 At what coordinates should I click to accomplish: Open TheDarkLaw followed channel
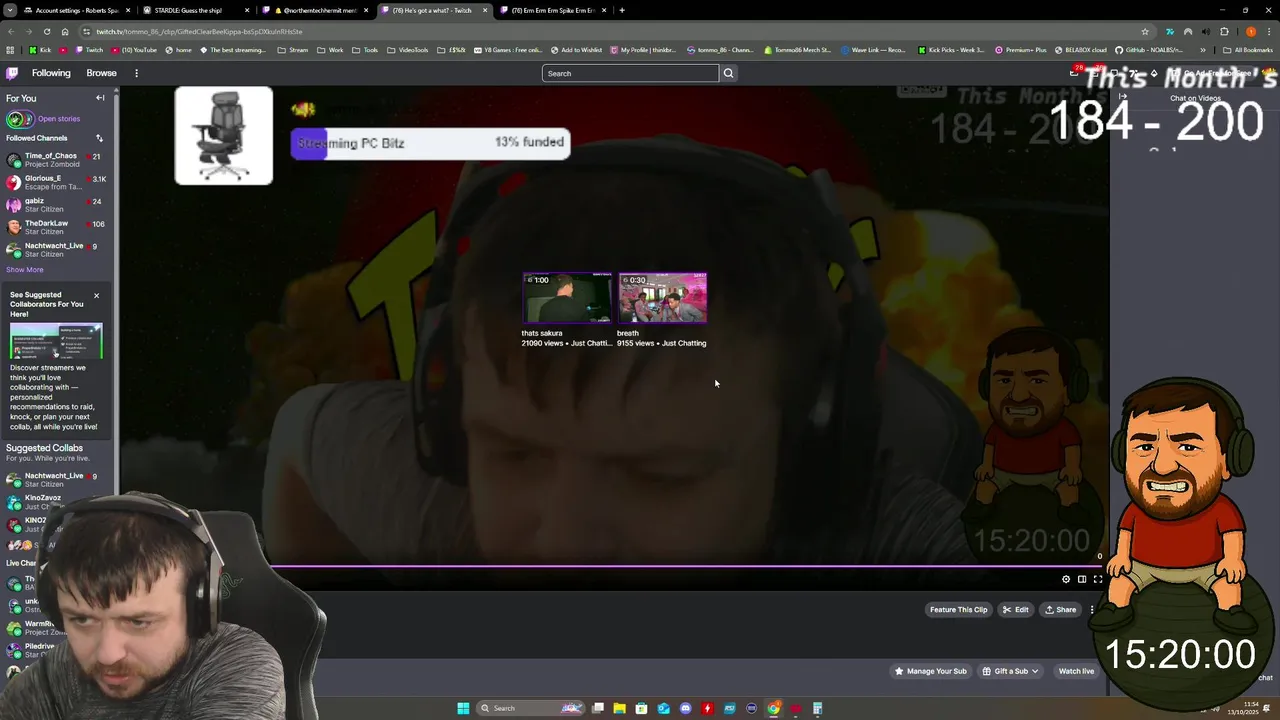point(56,227)
